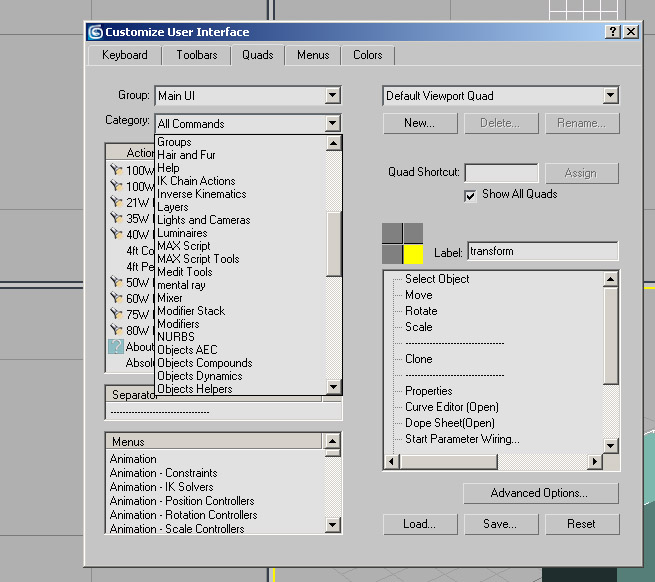655x582 pixels.
Task: Select Select Object in quad menu tree
Action: point(437,279)
